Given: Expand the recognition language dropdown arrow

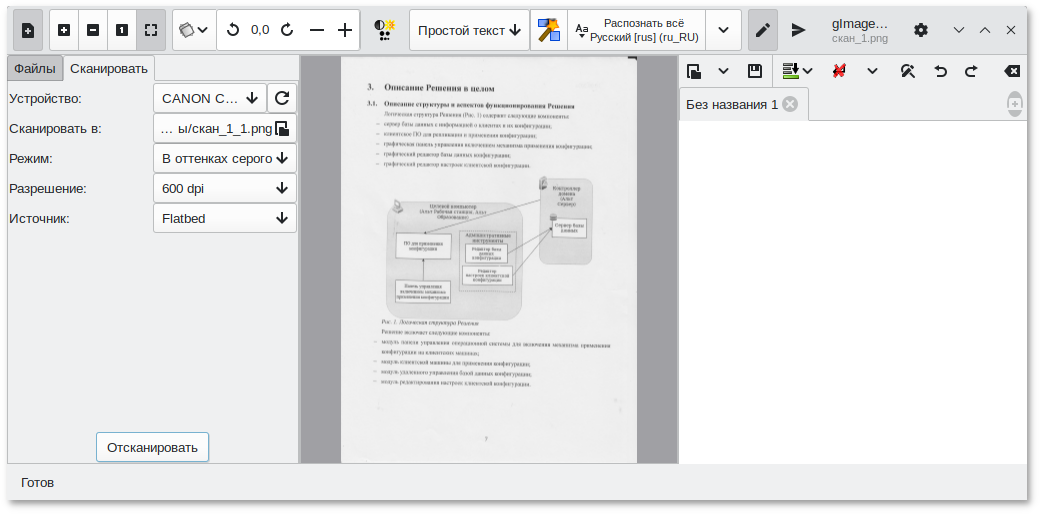Looking at the screenshot, I should (x=723, y=30).
